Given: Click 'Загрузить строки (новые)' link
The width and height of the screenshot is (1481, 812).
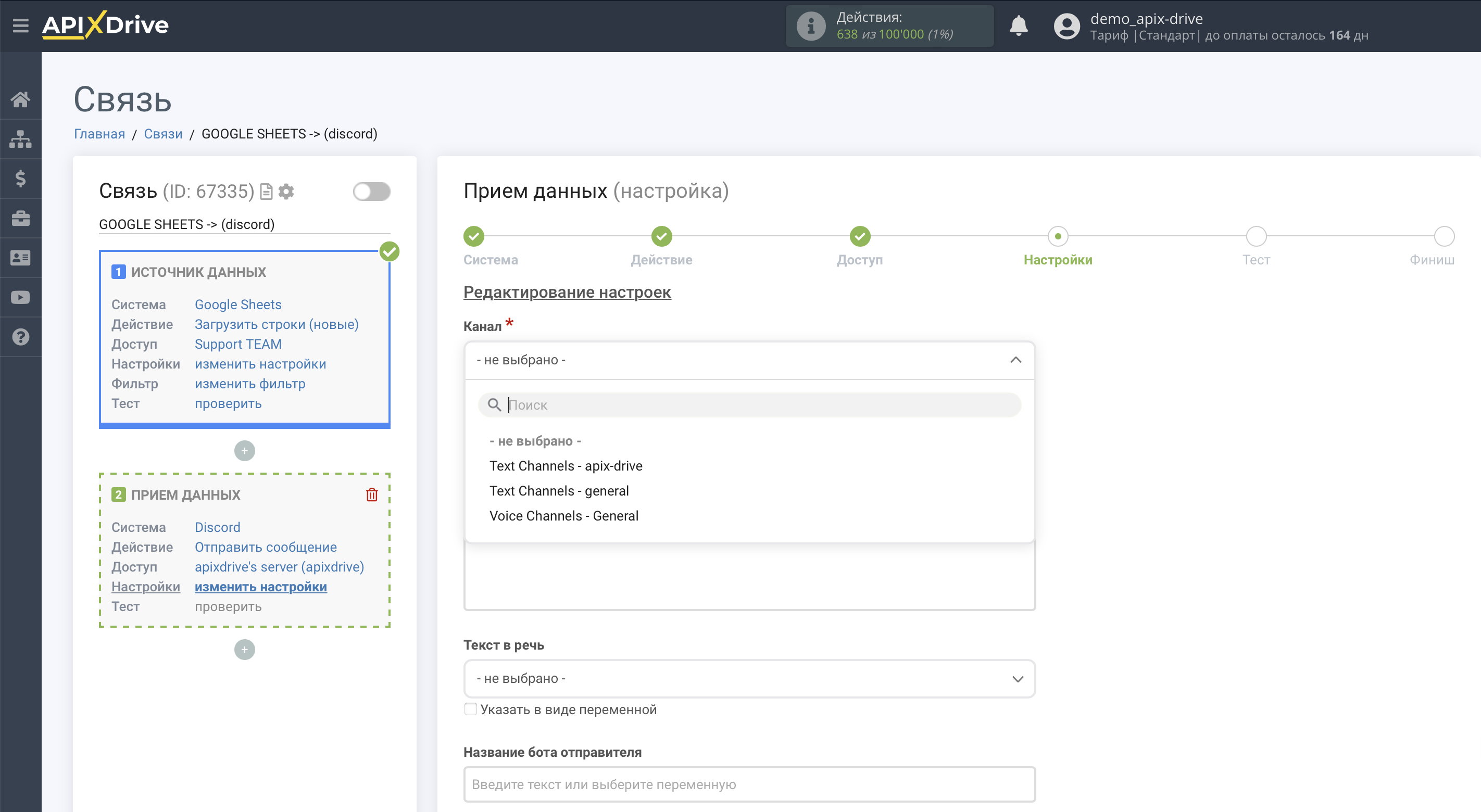Looking at the screenshot, I should (x=277, y=325).
